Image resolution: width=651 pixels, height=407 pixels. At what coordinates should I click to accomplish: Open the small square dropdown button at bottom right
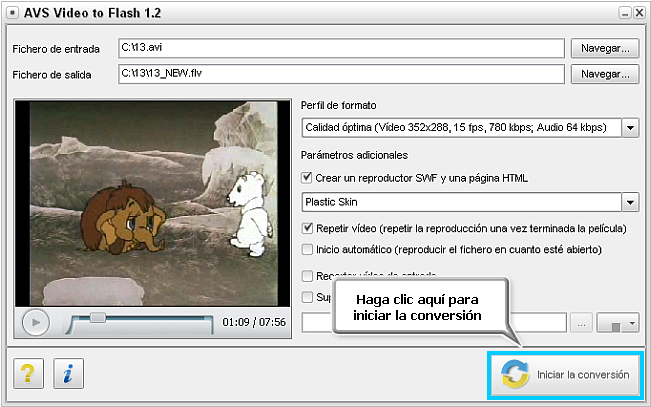pos(617,323)
